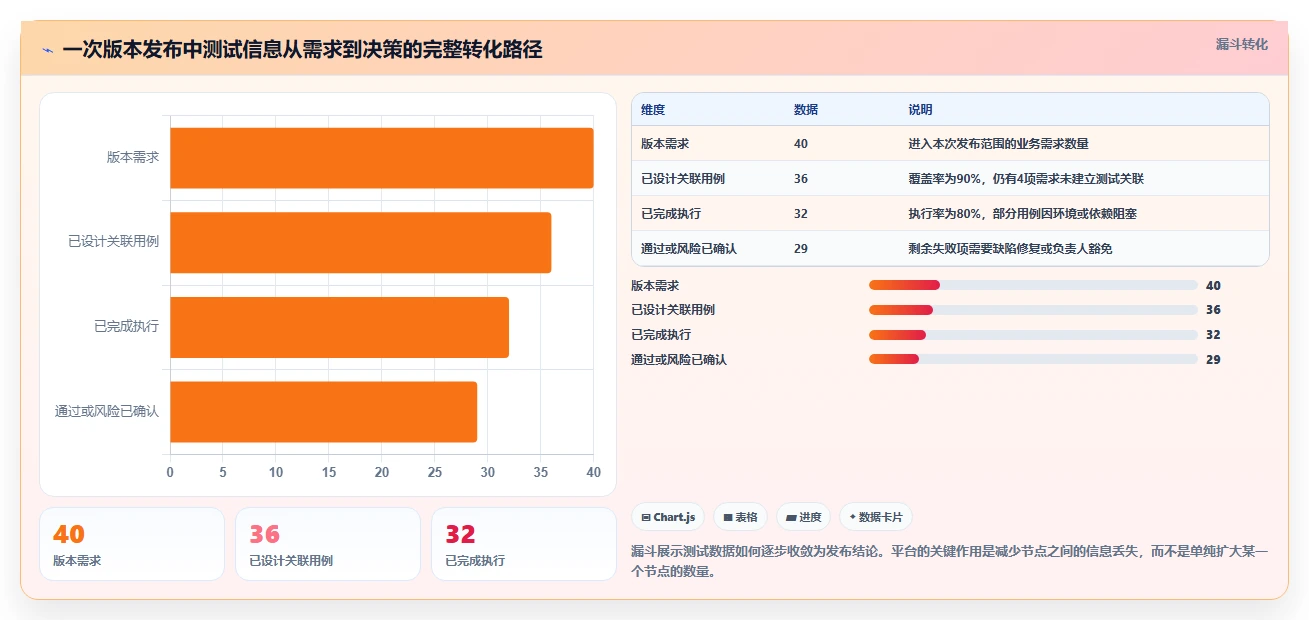Click the x-axis tick label 20
Image resolution: width=1309 pixels, height=620 pixels.
tap(382, 472)
